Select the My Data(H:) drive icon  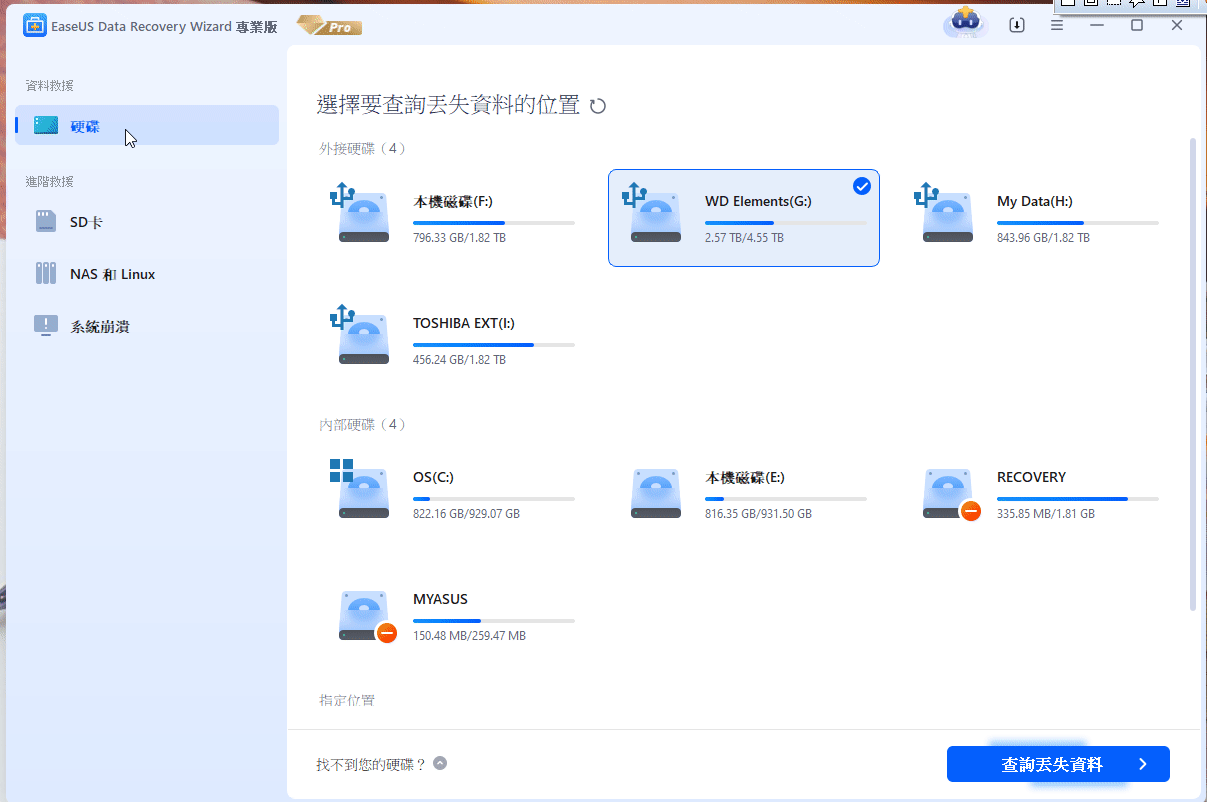pos(944,213)
